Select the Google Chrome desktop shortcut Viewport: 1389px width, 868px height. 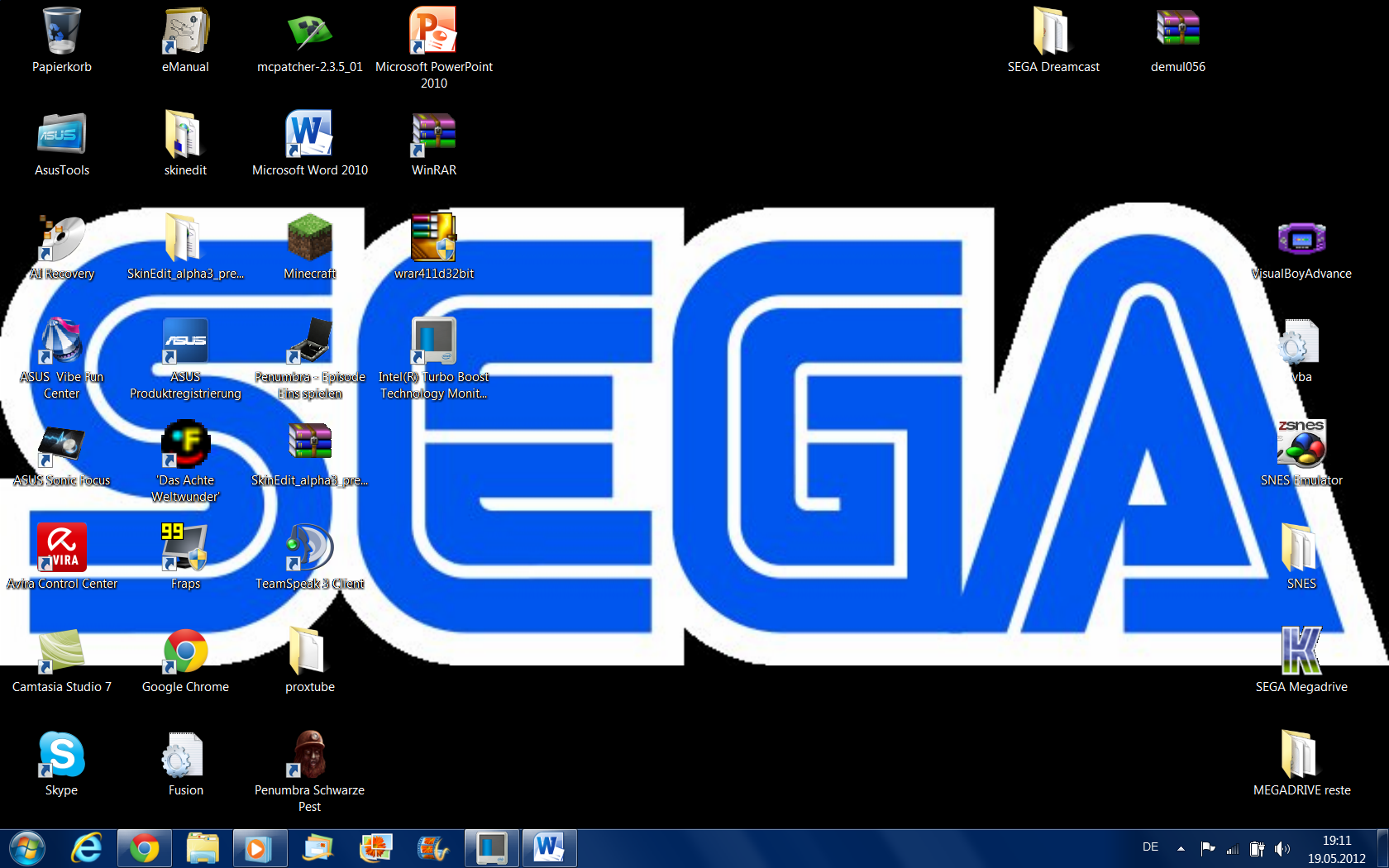point(185,651)
